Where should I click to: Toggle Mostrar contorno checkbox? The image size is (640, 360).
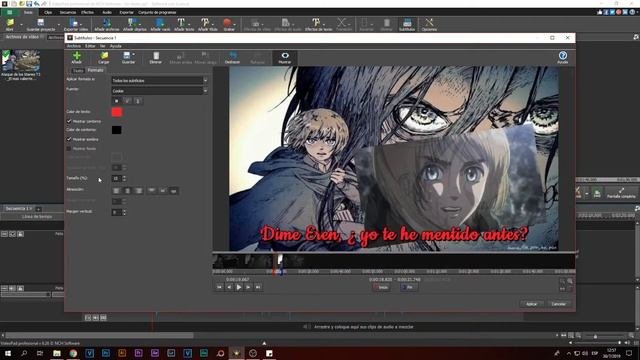pyautogui.click(x=69, y=121)
